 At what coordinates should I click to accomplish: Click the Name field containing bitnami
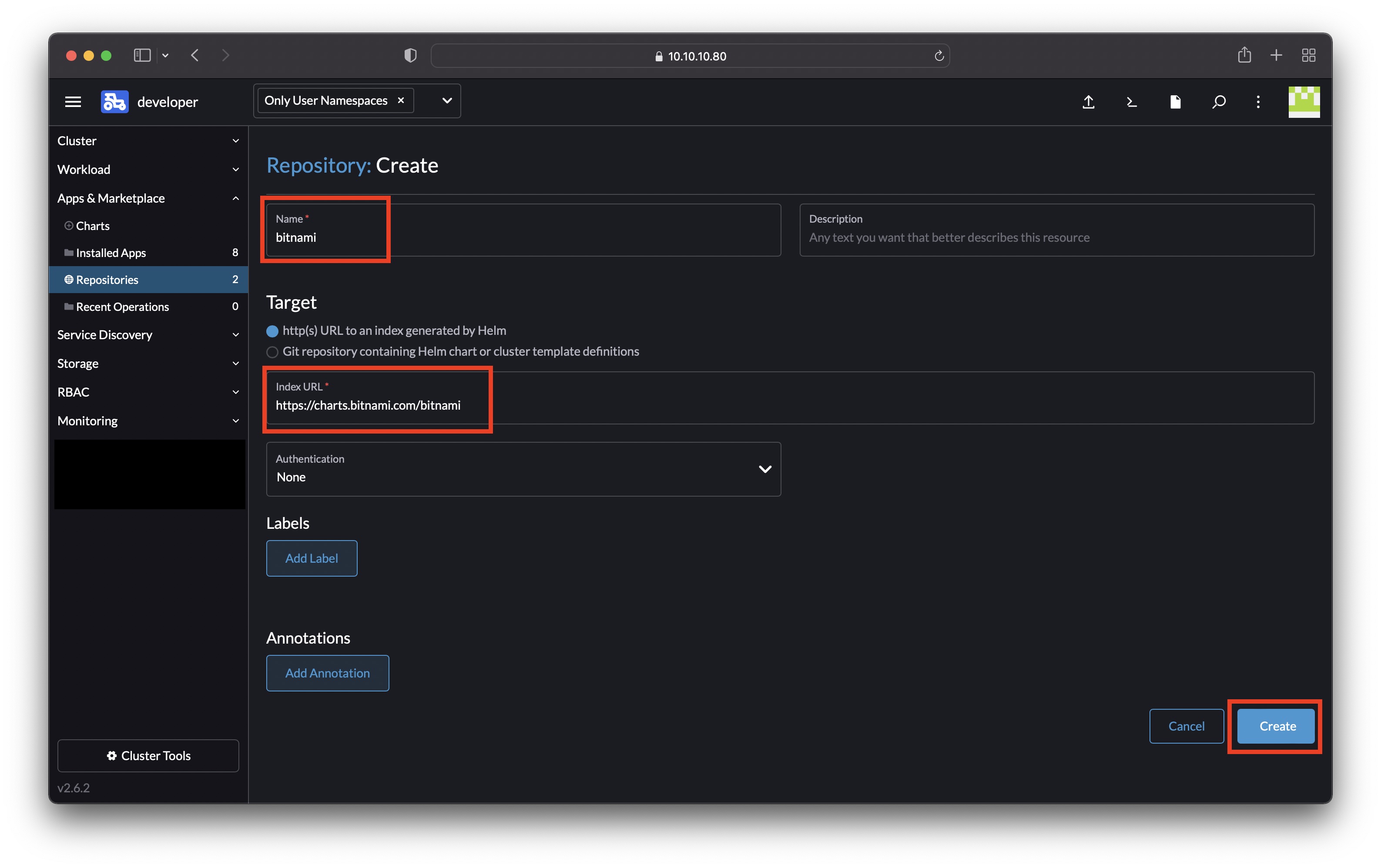tap(523, 230)
